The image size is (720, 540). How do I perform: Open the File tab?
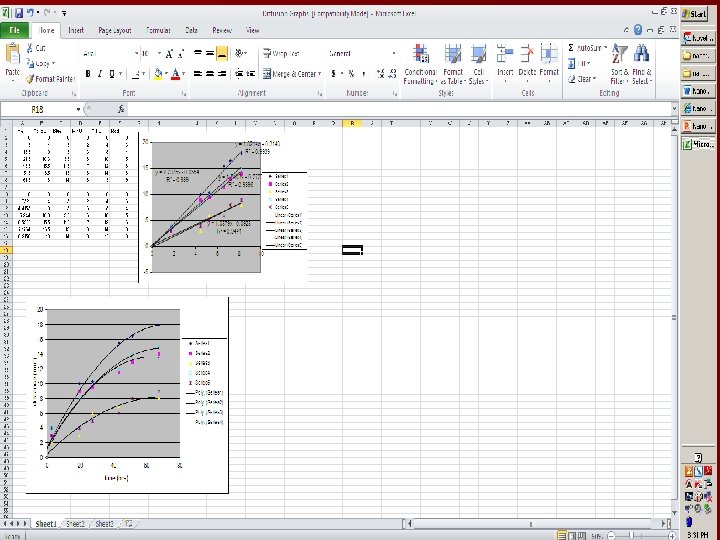[x=14, y=30]
